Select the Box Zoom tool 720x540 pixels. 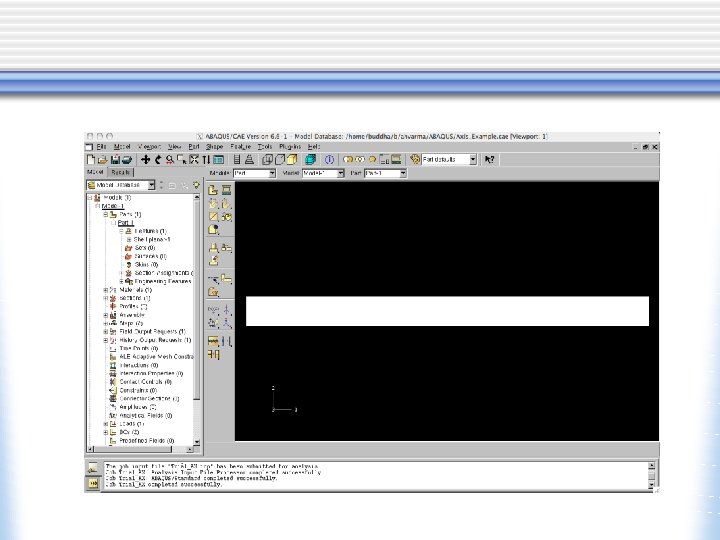tap(182, 159)
